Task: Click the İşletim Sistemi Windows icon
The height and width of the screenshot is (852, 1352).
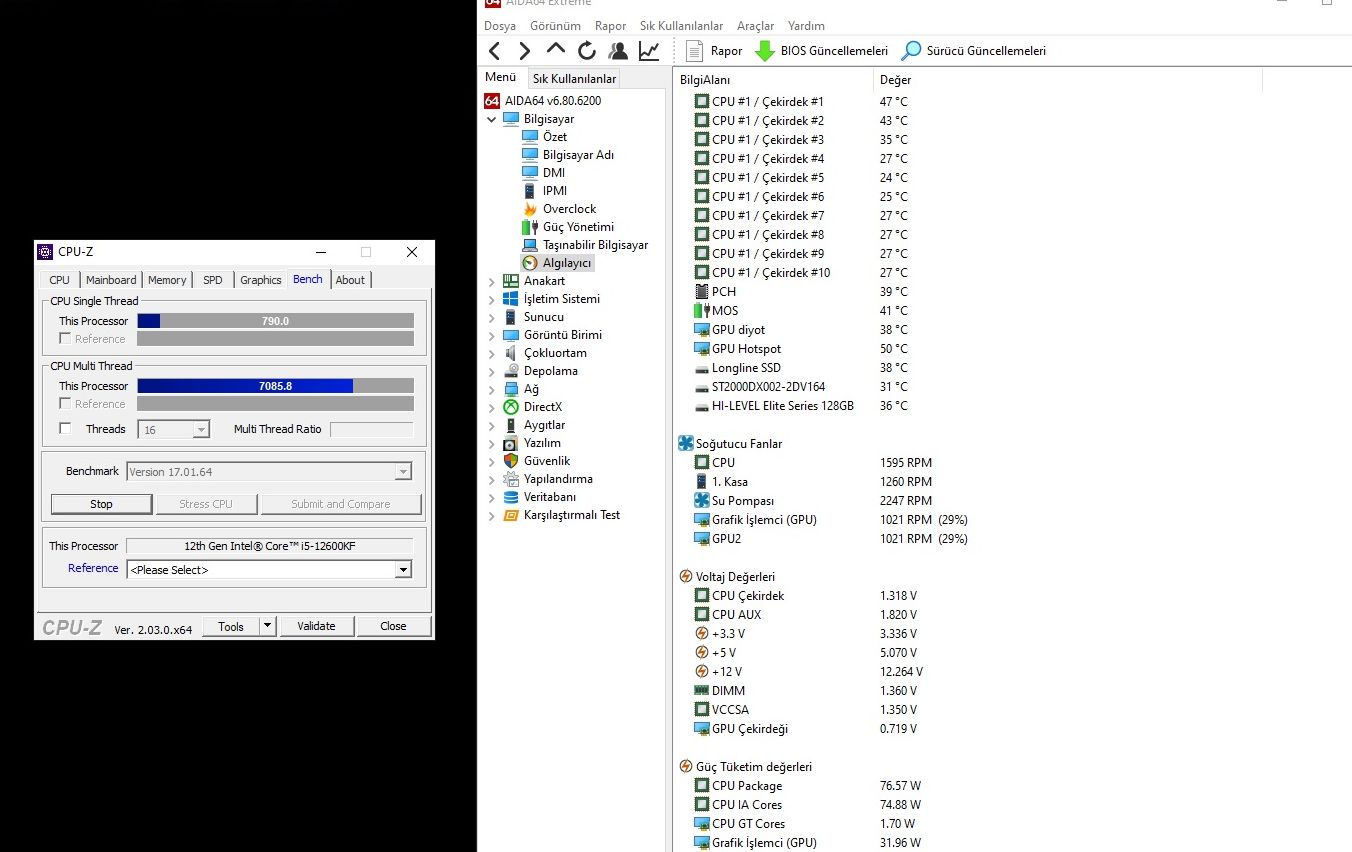Action: pyautogui.click(x=511, y=299)
